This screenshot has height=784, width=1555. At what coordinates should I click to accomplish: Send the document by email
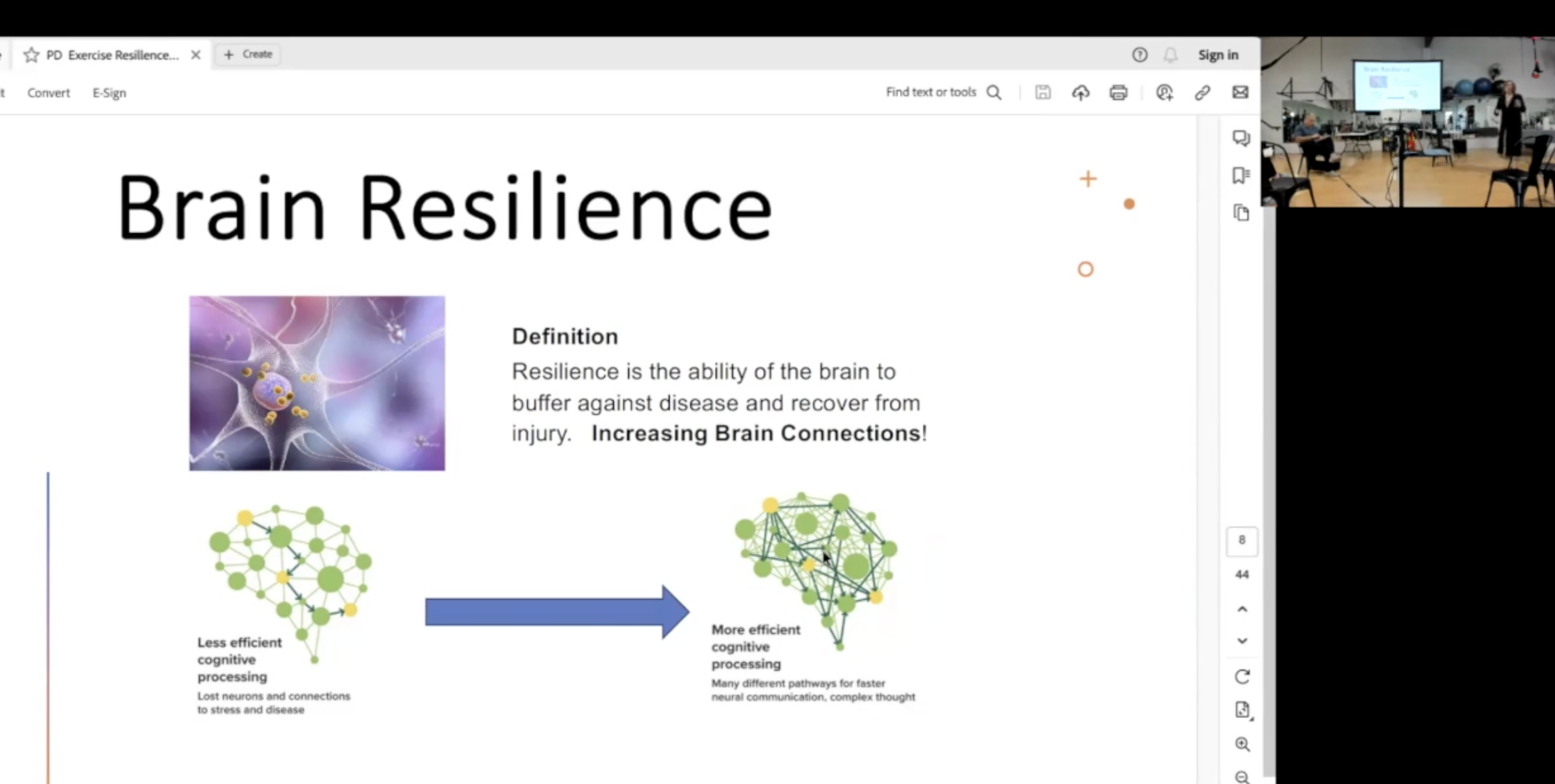[1240, 92]
